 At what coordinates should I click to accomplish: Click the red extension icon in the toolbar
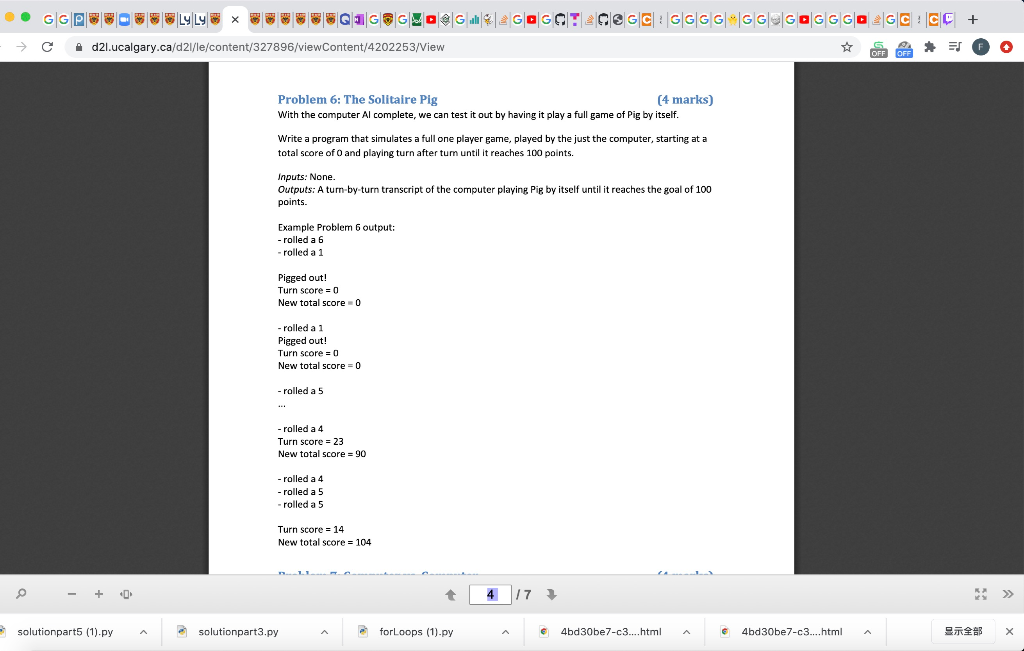[x=1007, y=46]
